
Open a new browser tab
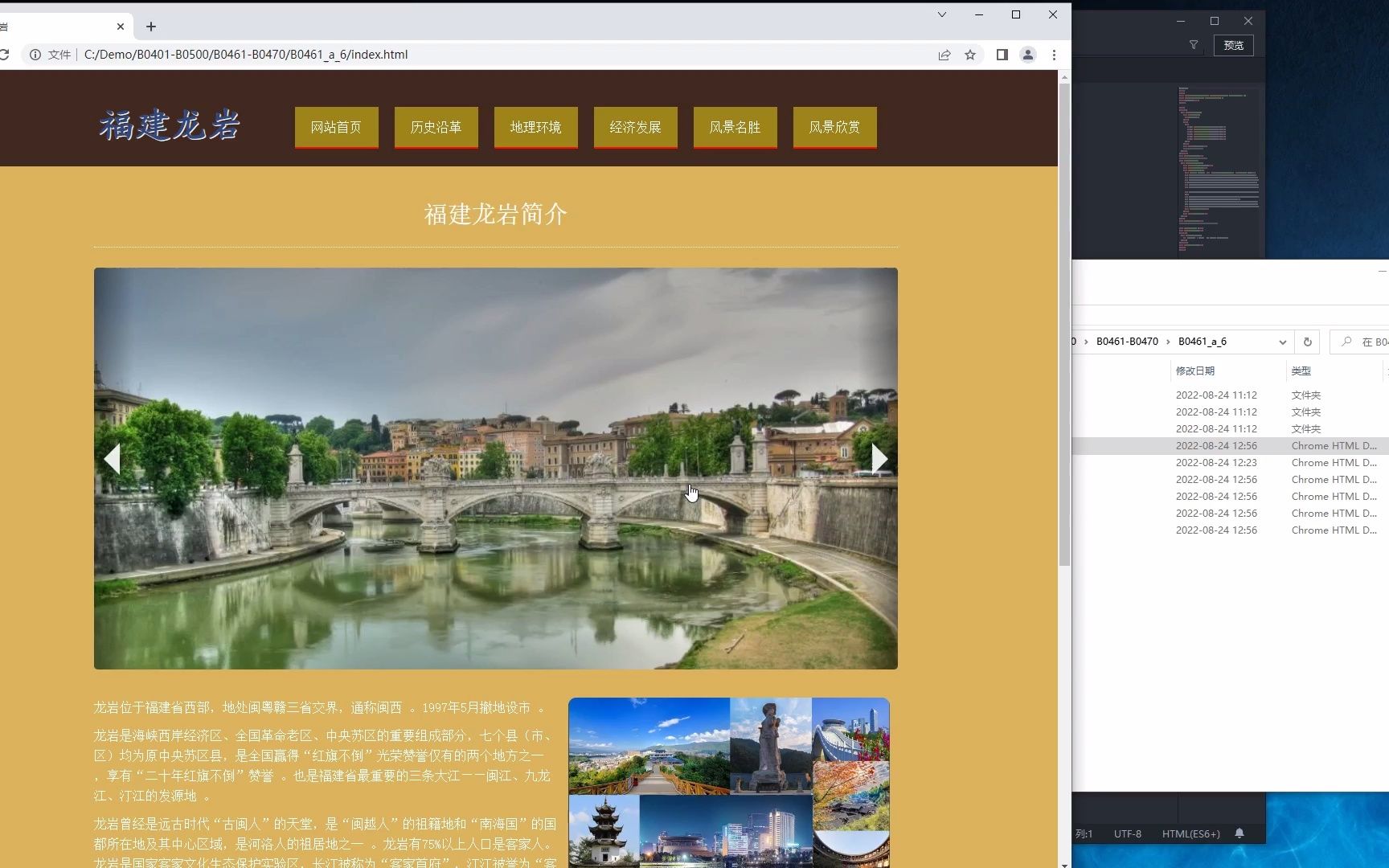(x=151, y=27)
